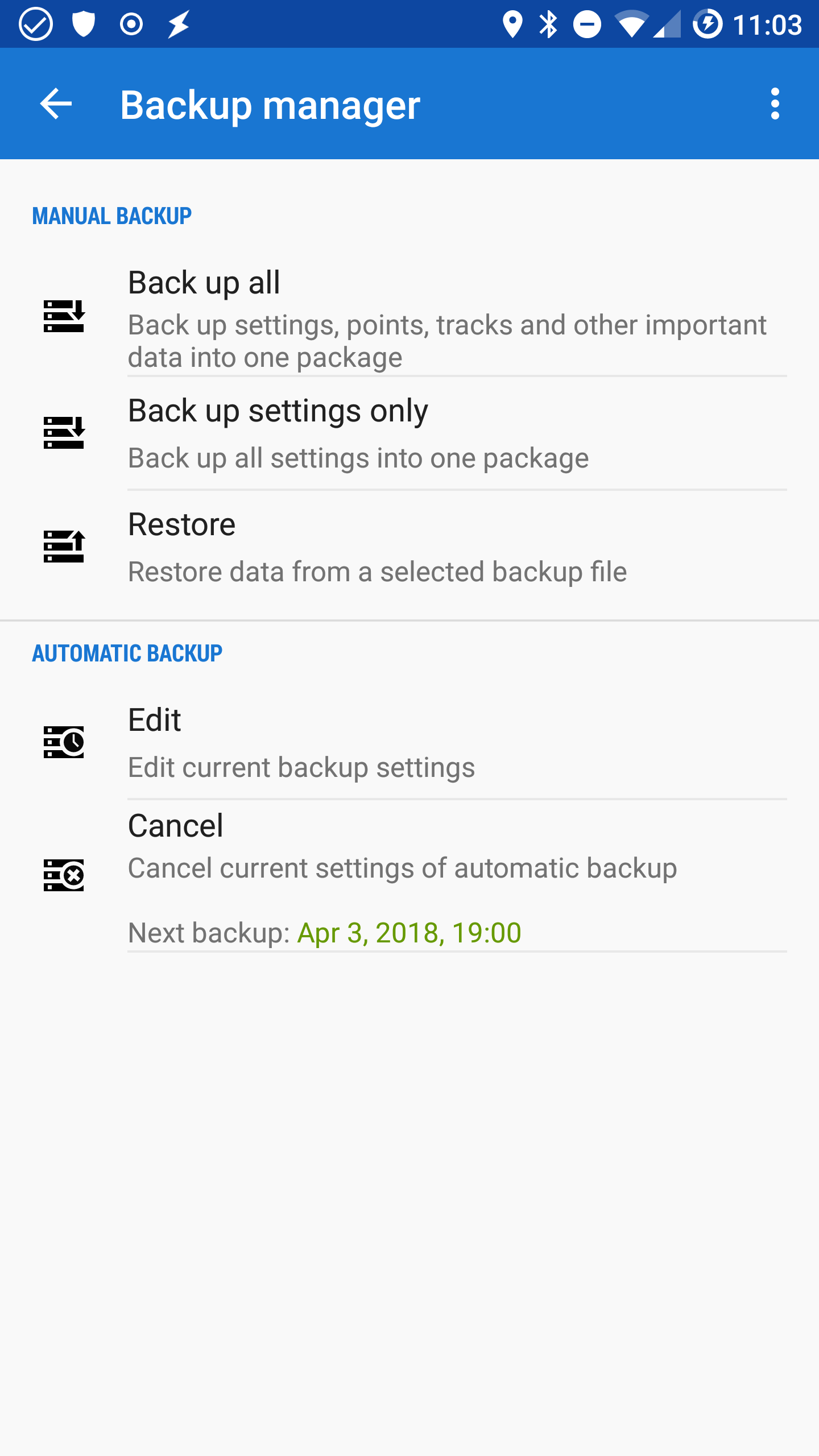Tap the Backup manager title

[x=270, y=105]
